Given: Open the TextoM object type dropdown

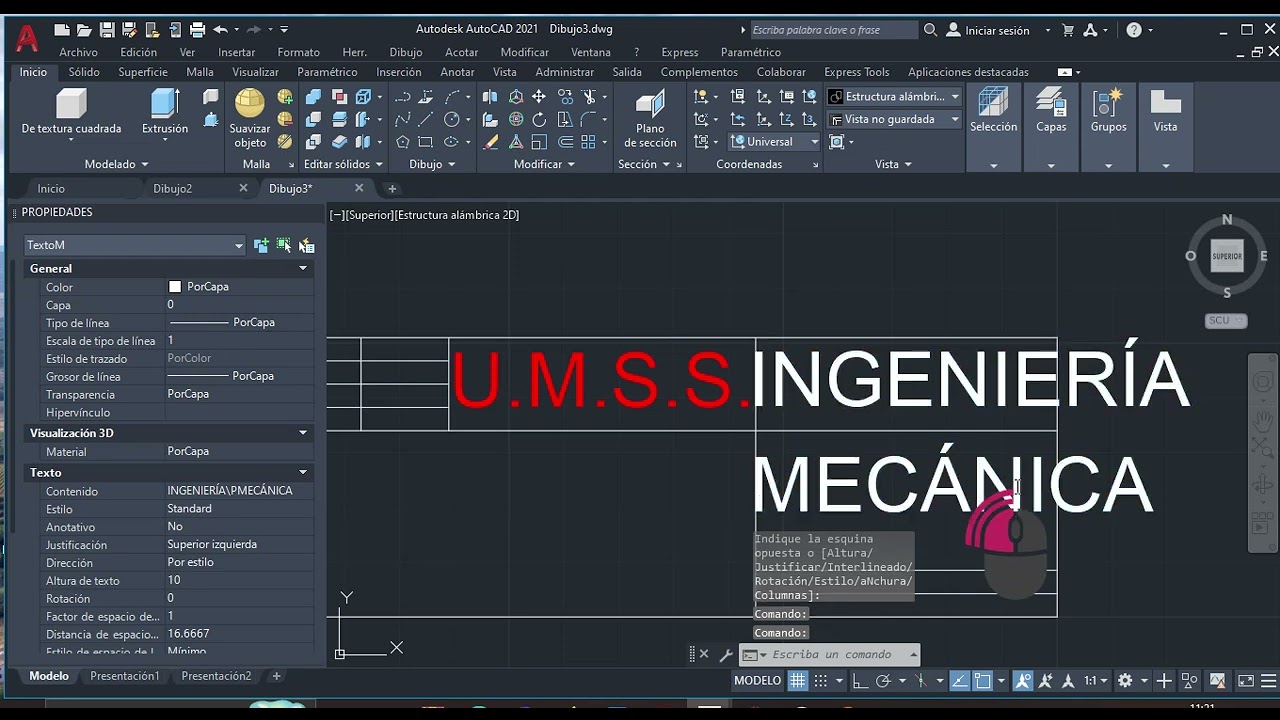Looking at the screenshot, I should [134, 245].
